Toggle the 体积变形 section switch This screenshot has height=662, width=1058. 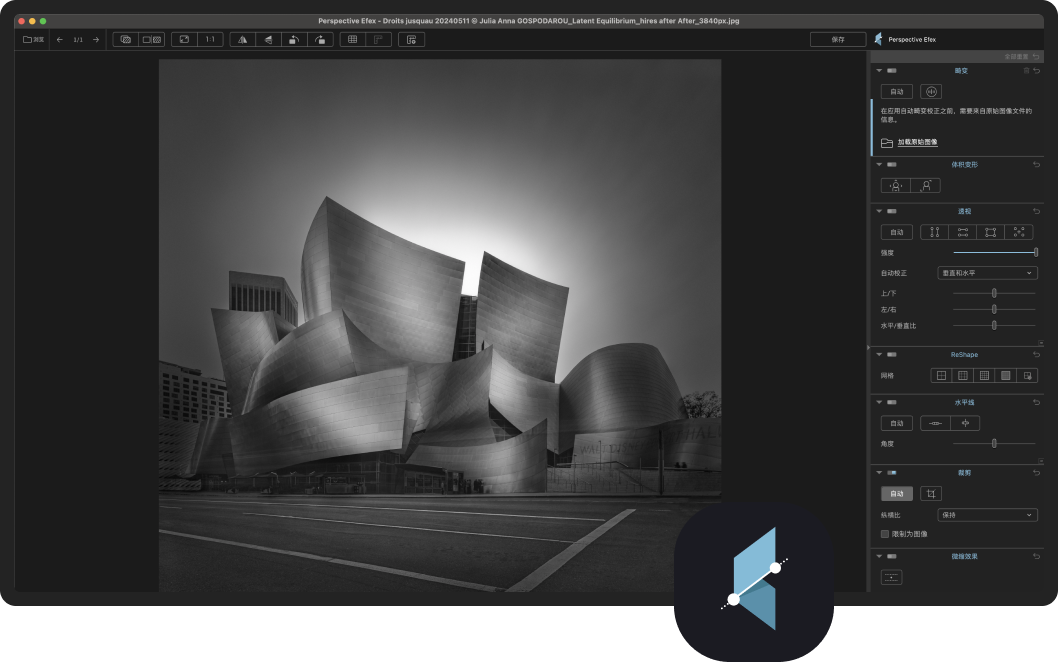(x=892, y=165)
